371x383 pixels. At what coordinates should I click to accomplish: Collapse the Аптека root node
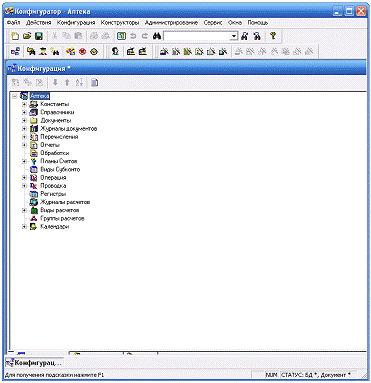tap(14, 96)
